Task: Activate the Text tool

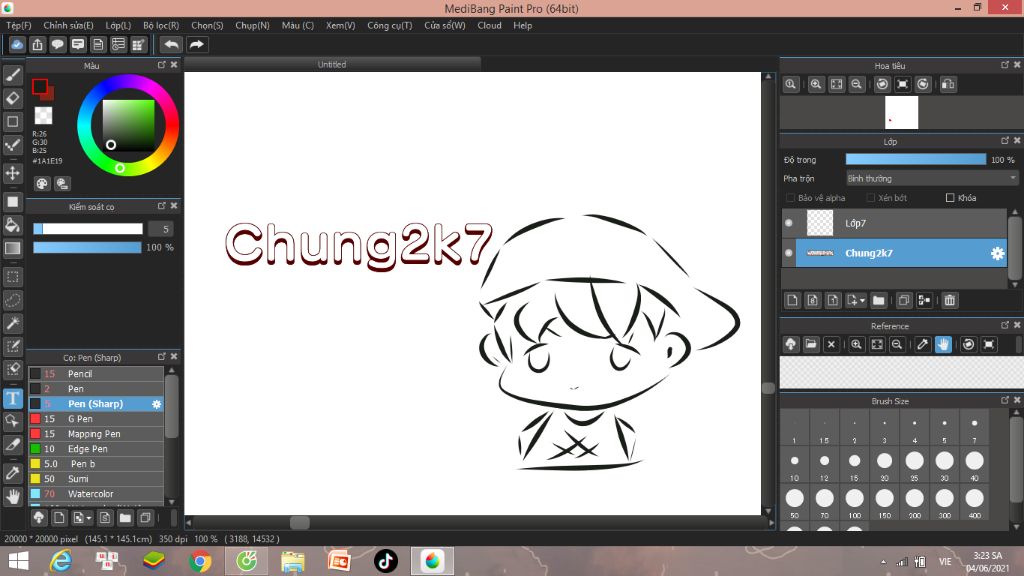Action: coord(12,398)
